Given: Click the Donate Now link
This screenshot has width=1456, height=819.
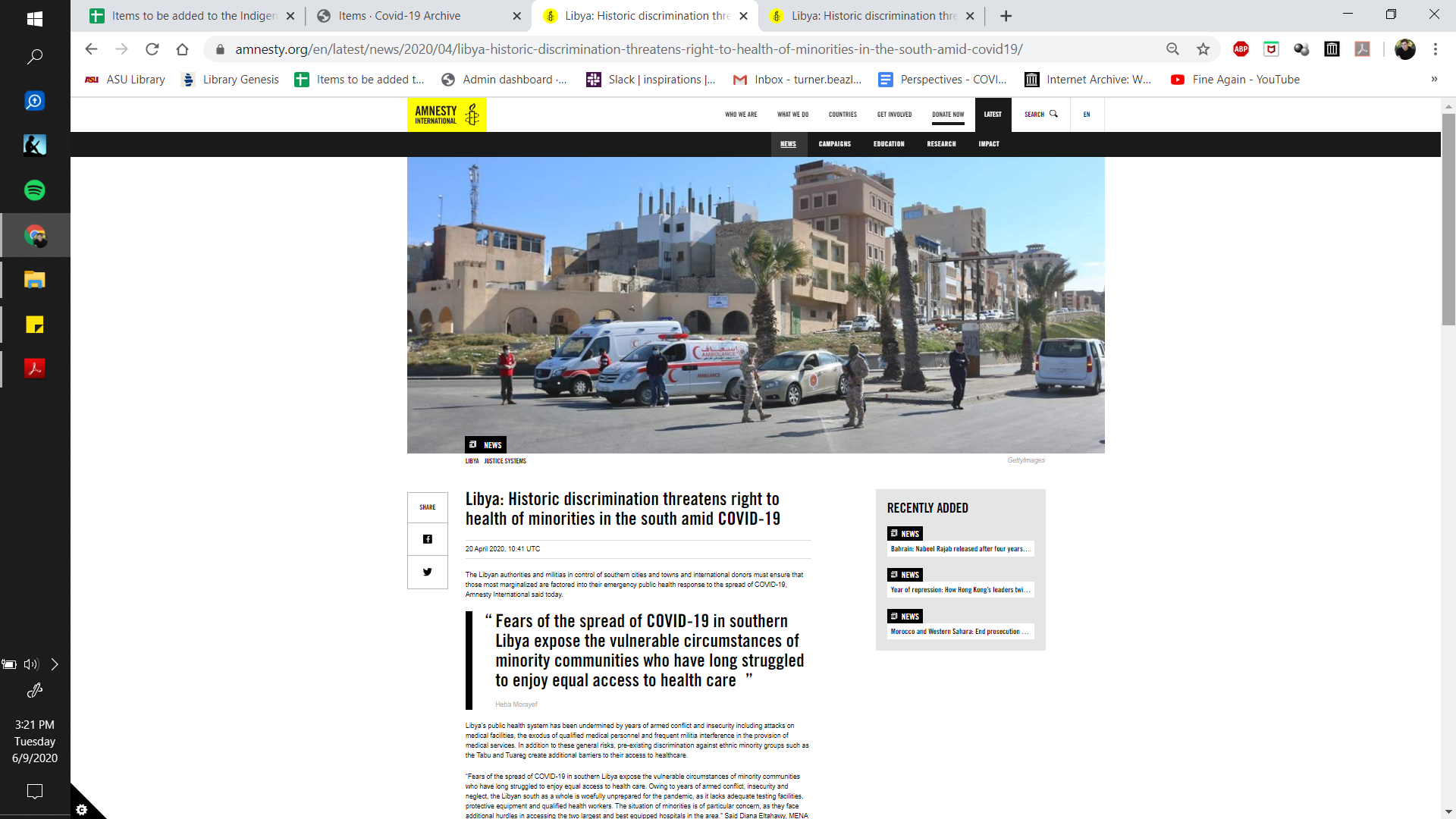Looking at the screenshot, I should tap(948, 115).
